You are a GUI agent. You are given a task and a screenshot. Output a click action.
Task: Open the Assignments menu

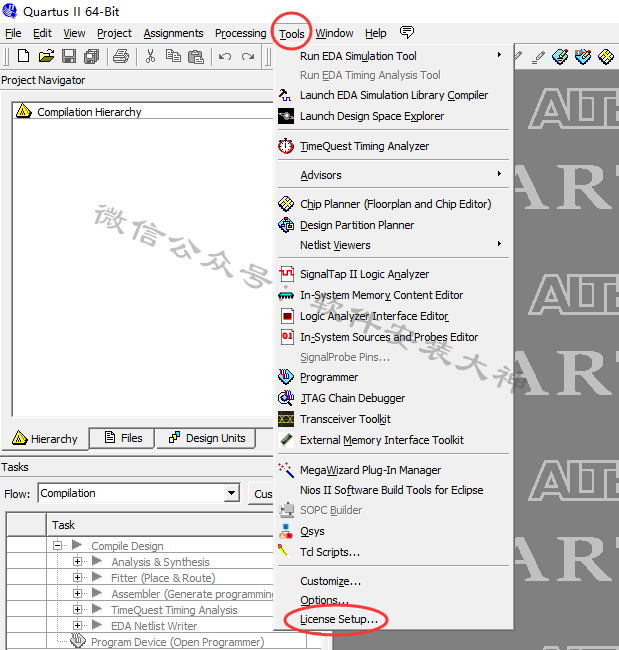pyautogui.click(x=173, y=33)
